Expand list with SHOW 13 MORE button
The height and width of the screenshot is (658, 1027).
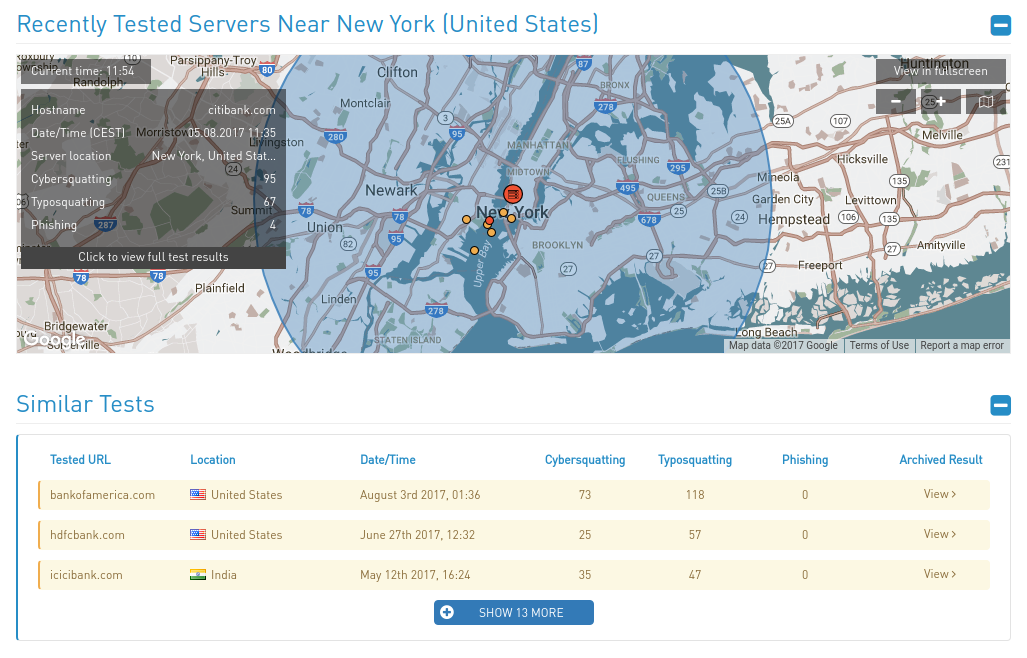[x=514, y=613]
